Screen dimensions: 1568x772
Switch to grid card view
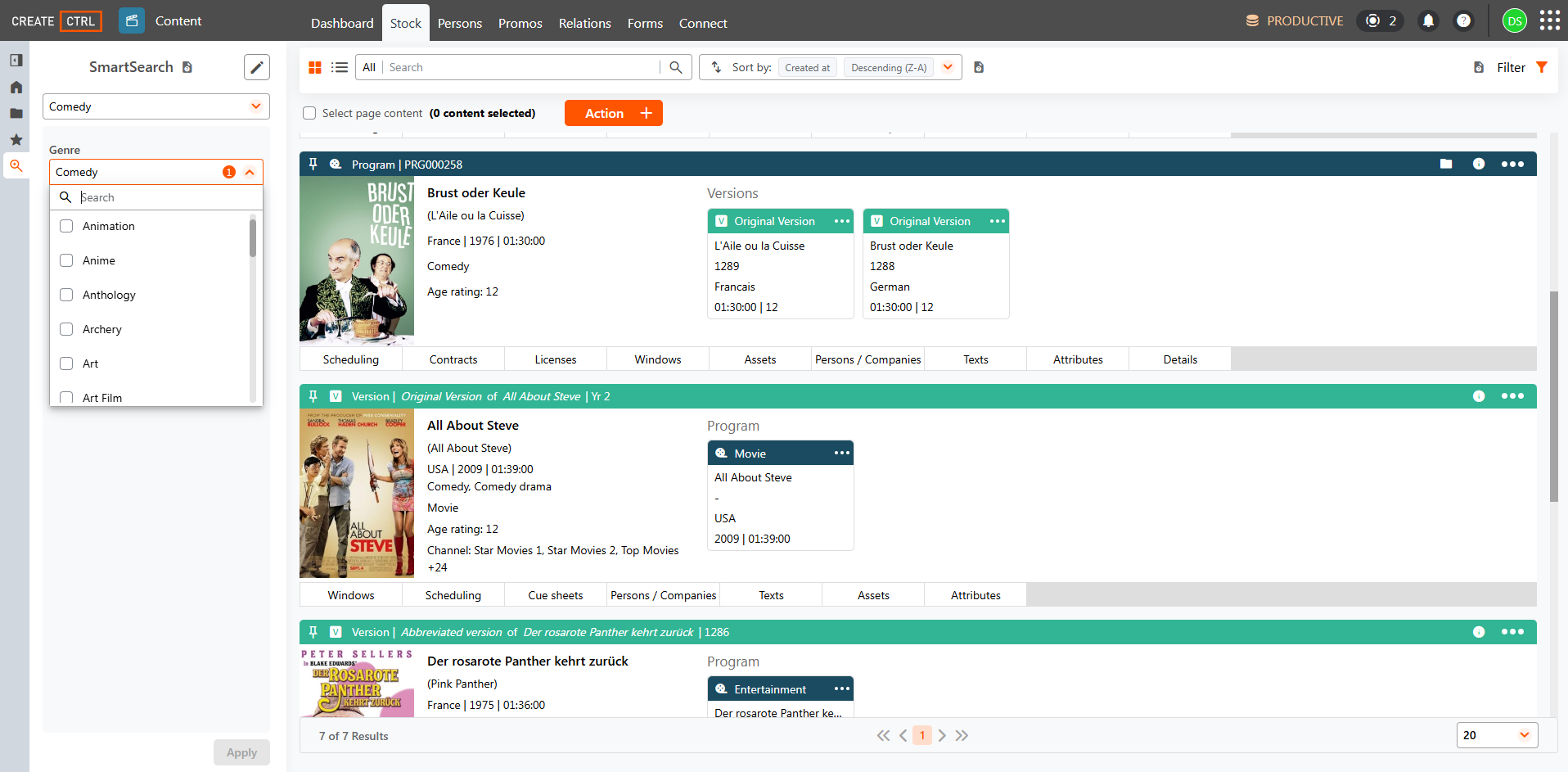pos(315,67)
